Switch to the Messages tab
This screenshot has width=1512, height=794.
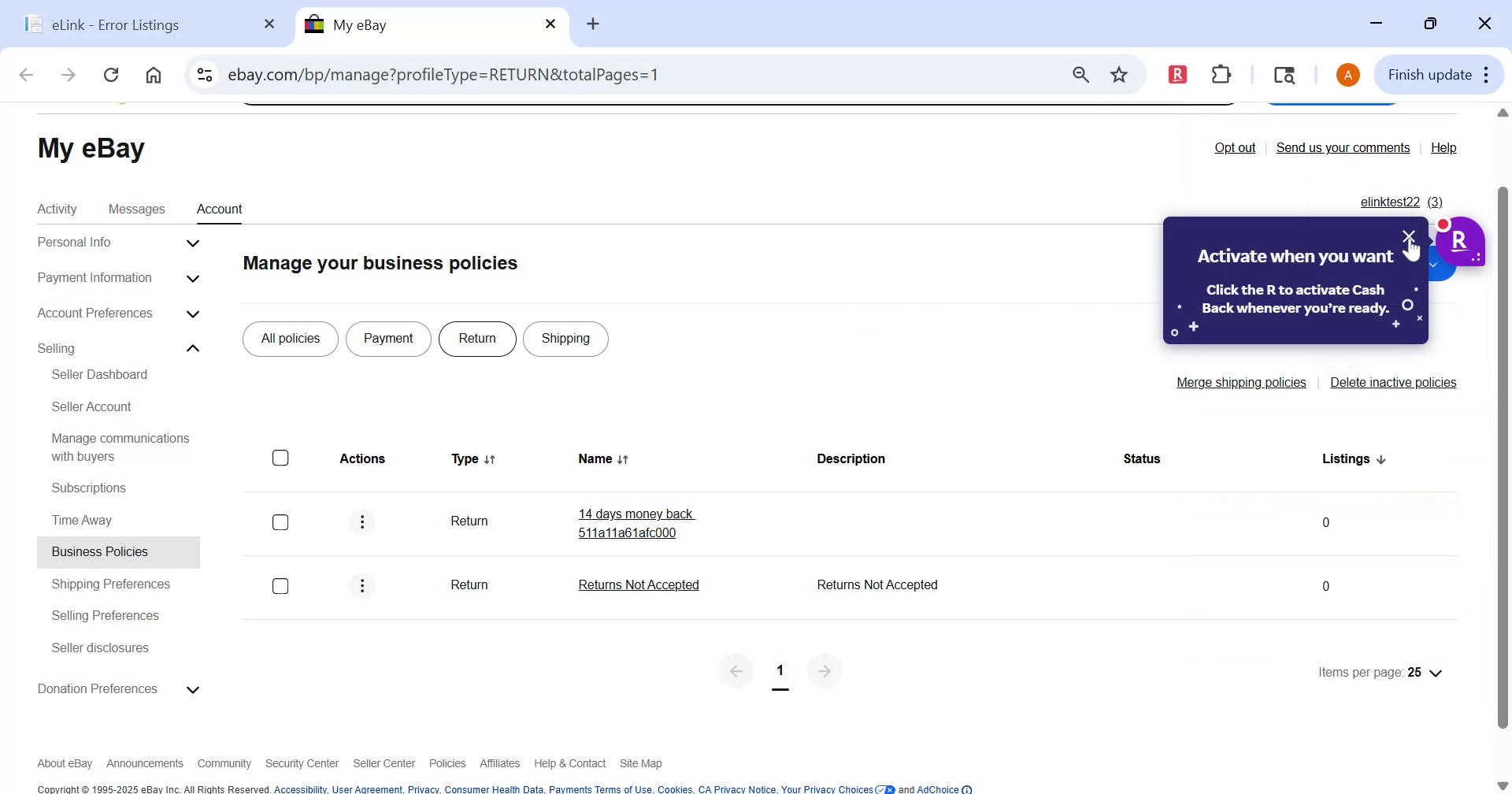pos(136,209)
